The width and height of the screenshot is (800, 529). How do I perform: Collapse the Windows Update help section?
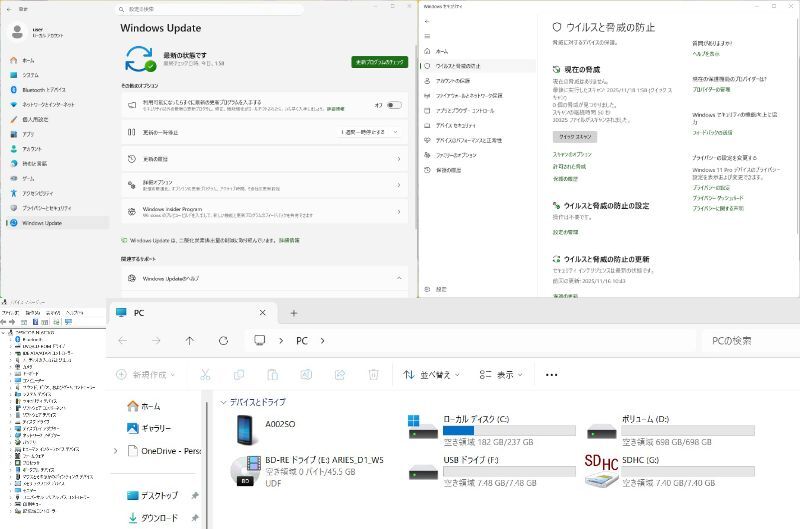click(398, 278)
